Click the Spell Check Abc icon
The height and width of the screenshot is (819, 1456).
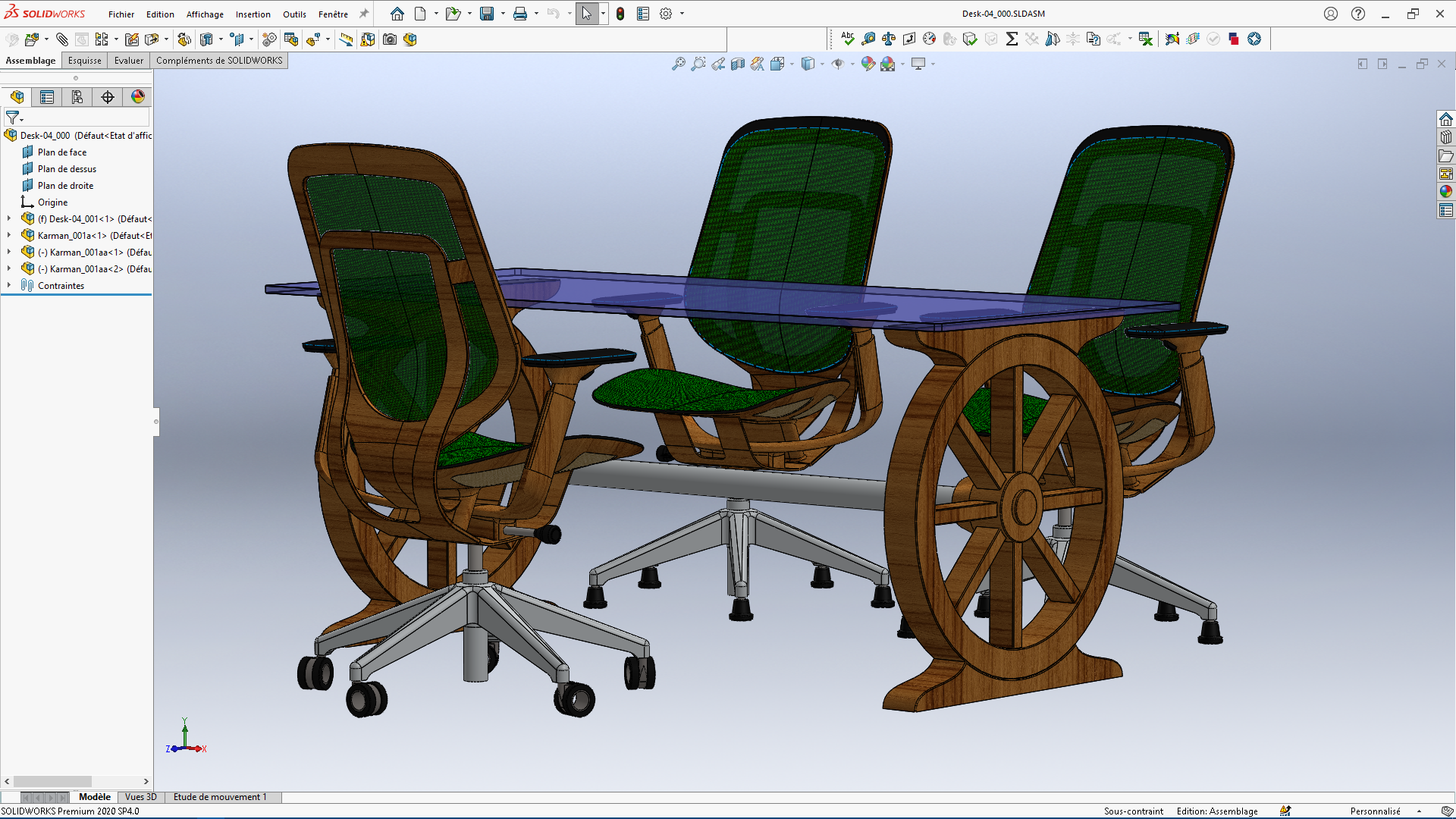pyautogui.click(x=848, y=39)
